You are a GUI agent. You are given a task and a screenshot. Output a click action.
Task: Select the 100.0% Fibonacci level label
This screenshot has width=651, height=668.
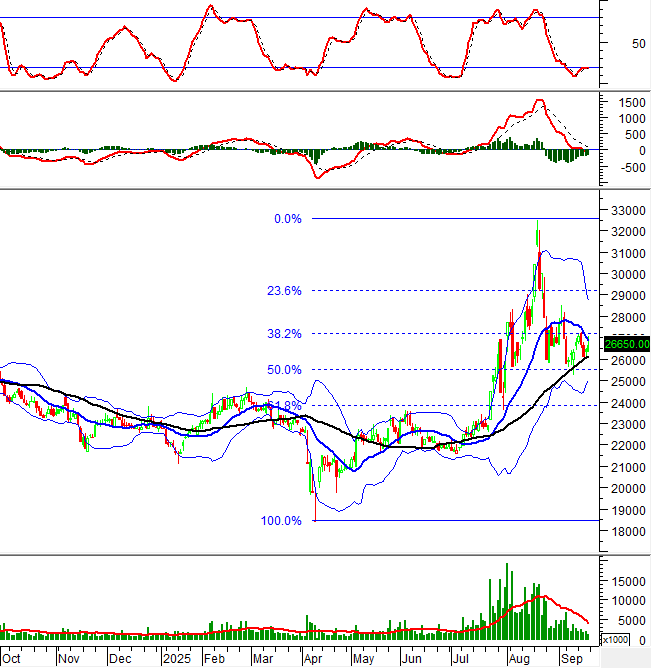coord(281,521)
